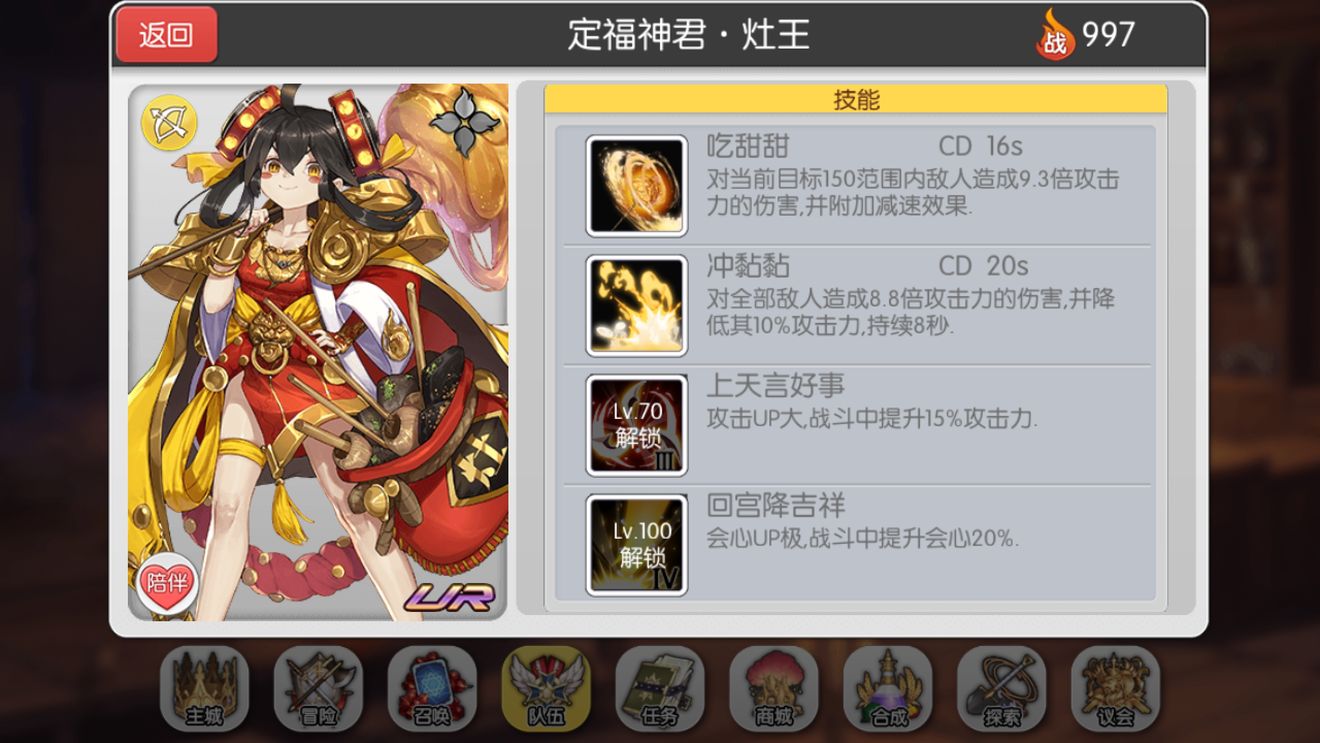Tap the battle power flame icon
1320x743 pixels.
coord(1054,35)
